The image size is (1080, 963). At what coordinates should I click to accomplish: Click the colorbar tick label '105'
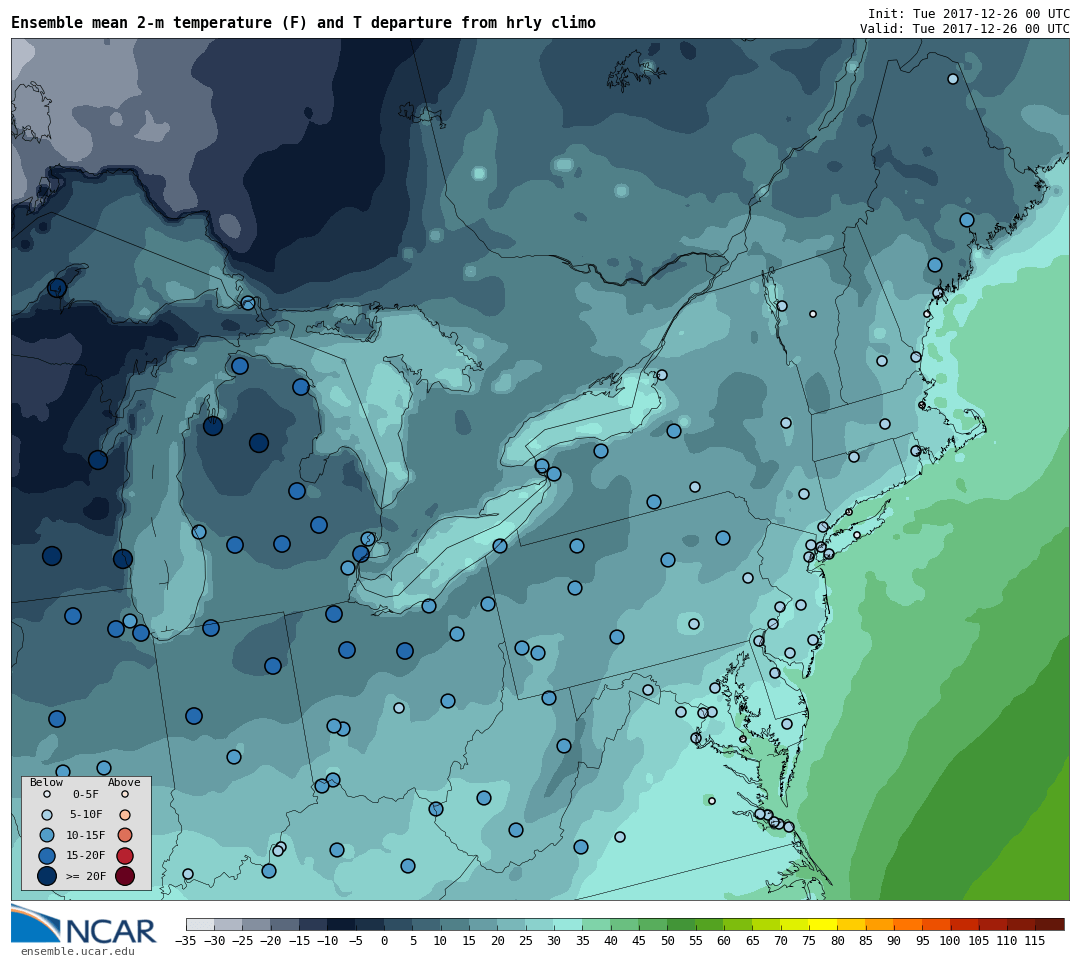978,940
